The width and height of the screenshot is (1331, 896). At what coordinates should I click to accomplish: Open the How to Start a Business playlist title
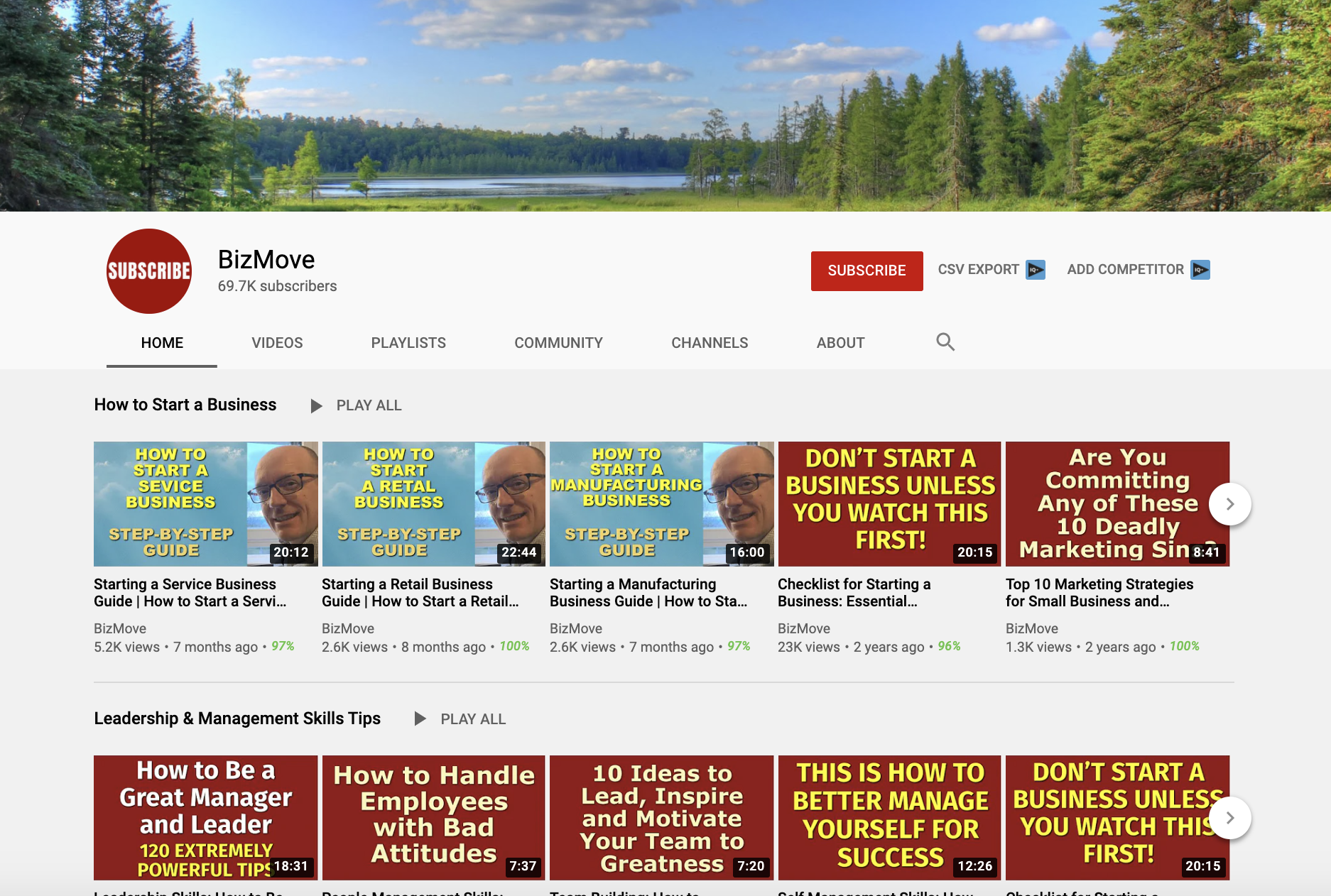click(x=185, y=405)
